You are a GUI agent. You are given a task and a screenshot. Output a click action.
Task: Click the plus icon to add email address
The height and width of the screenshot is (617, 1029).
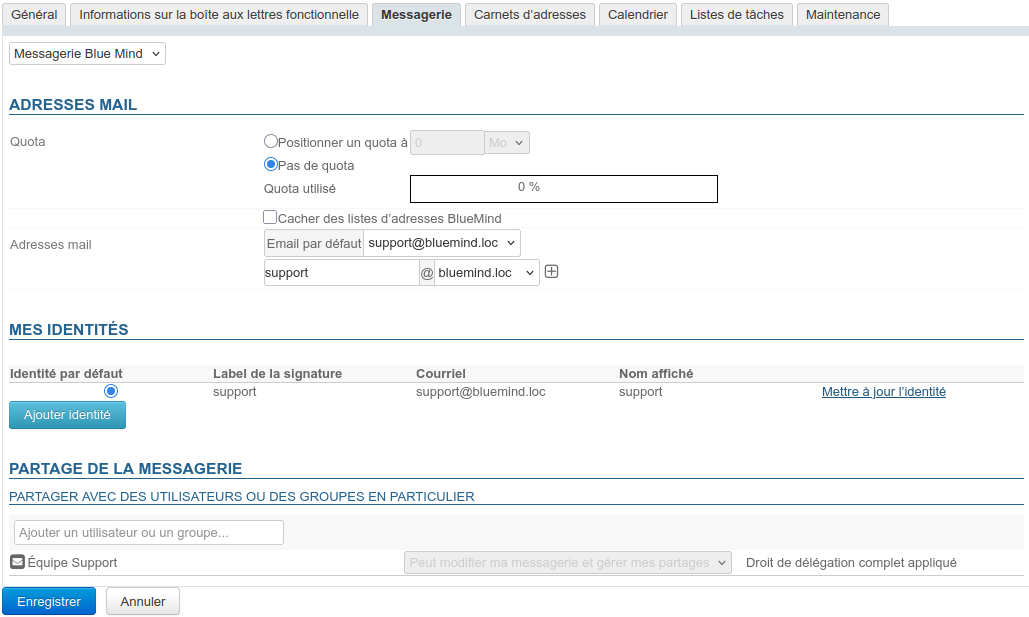[x=551, y=272]
